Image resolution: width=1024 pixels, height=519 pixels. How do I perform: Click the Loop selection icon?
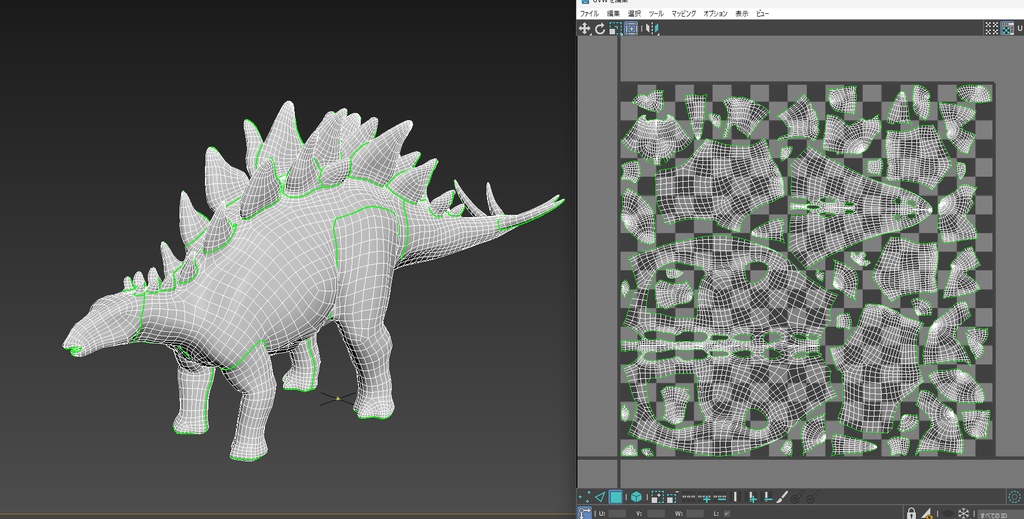tap(689, 497)
